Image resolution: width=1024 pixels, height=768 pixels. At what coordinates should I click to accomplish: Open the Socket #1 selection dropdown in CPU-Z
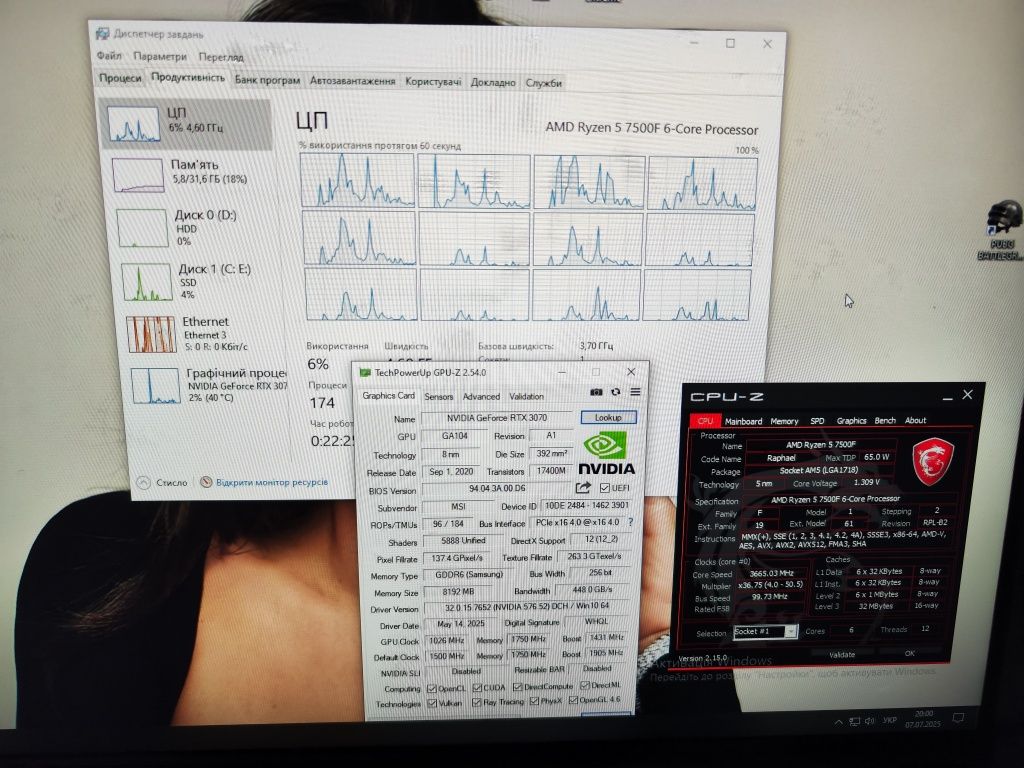pos(765,632)
